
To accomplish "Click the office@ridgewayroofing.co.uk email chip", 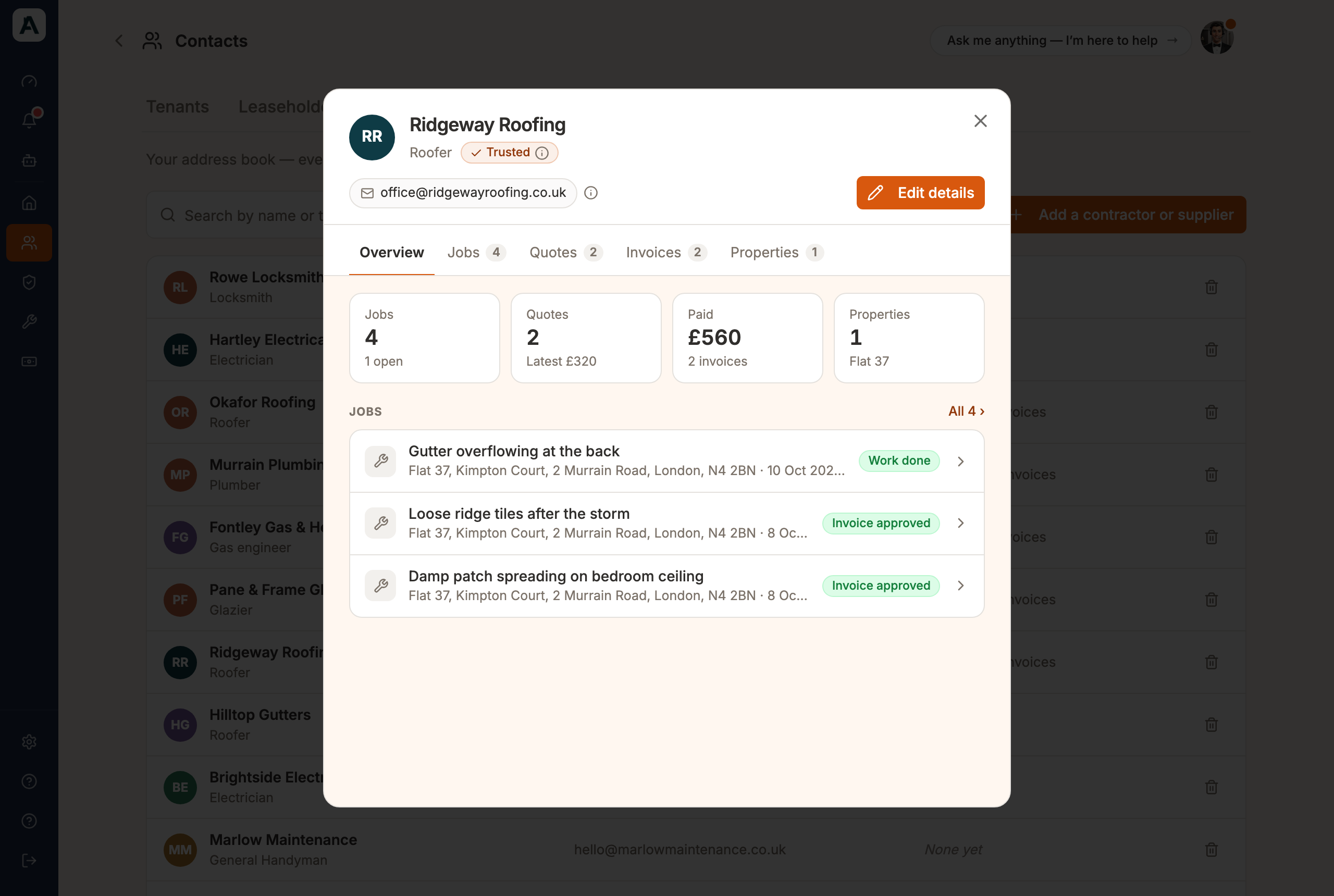I will (x=463, y=193).
